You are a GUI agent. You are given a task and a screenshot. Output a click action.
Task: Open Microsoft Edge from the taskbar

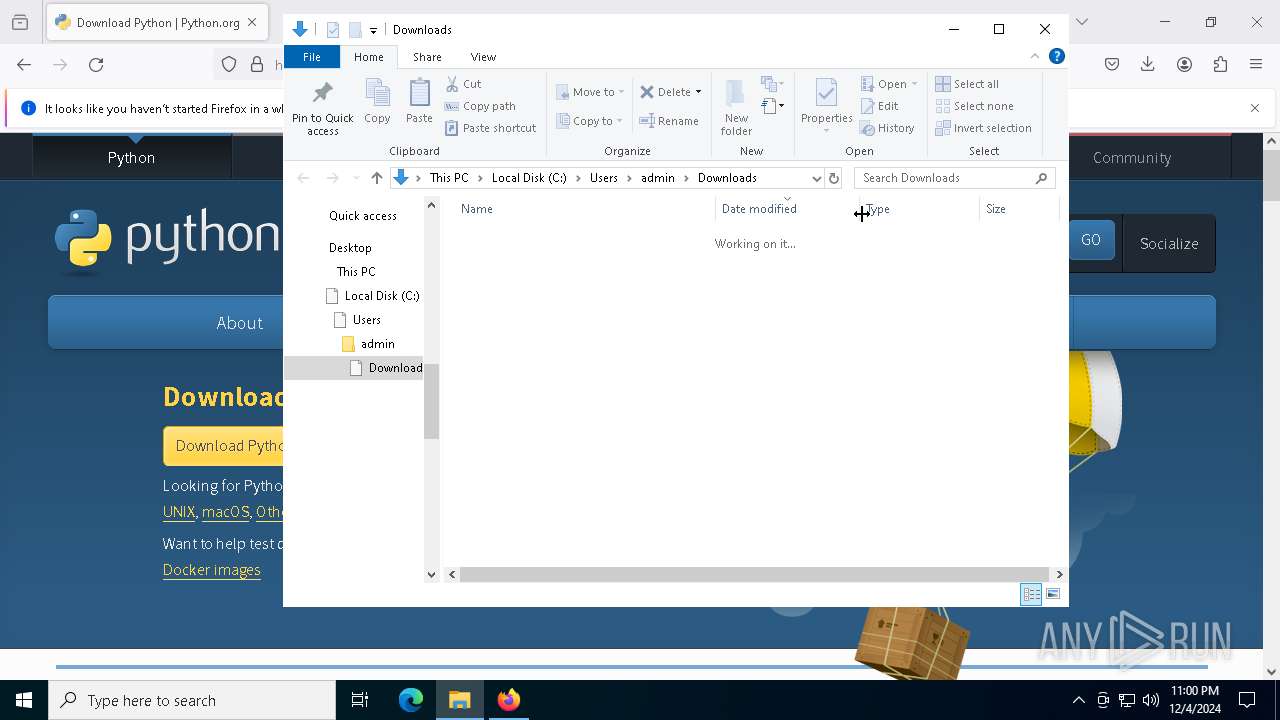coord(411,700)
